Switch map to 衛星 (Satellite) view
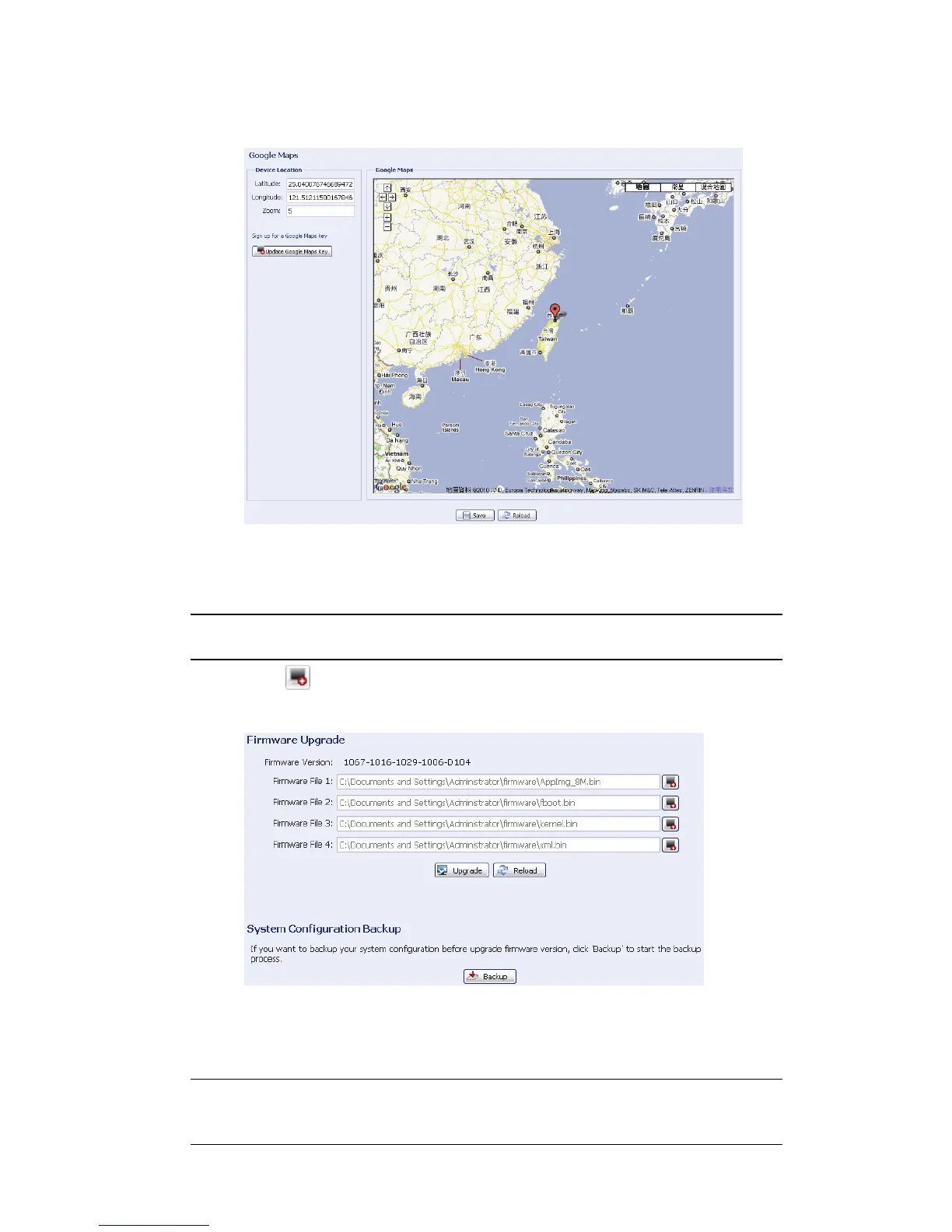 [677, 187]
